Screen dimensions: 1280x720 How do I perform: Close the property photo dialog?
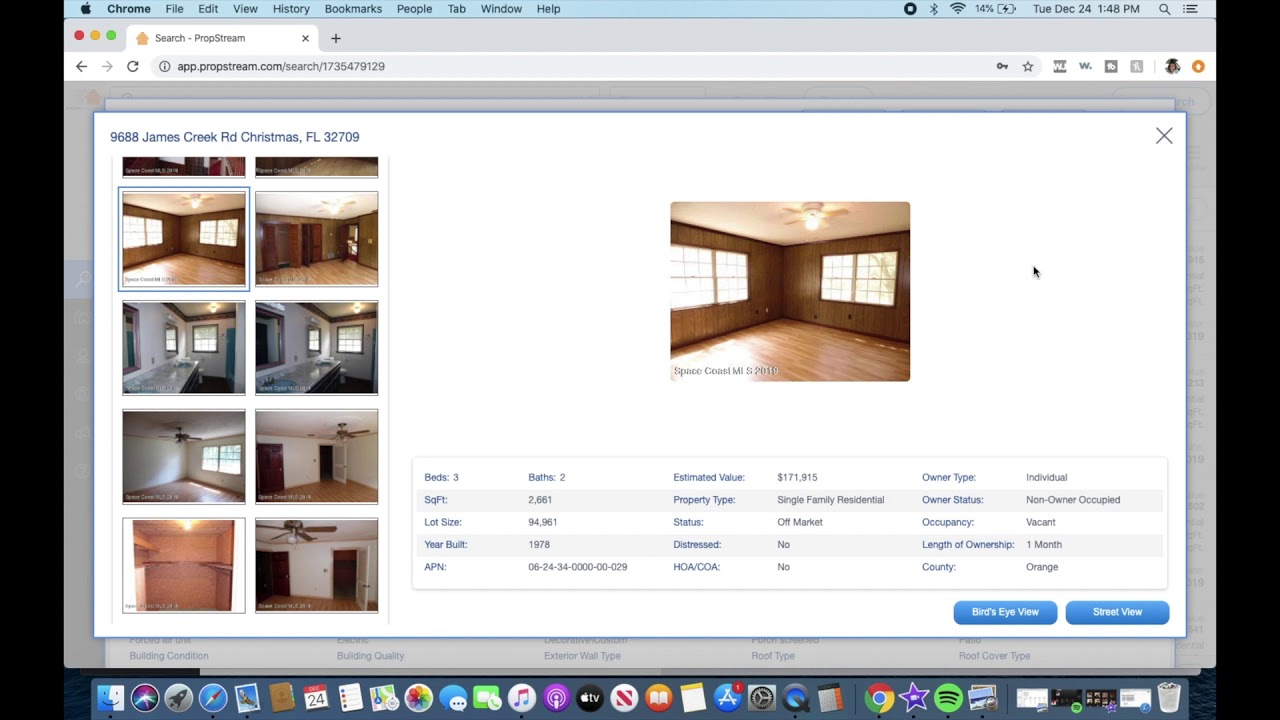point(1164,136)
